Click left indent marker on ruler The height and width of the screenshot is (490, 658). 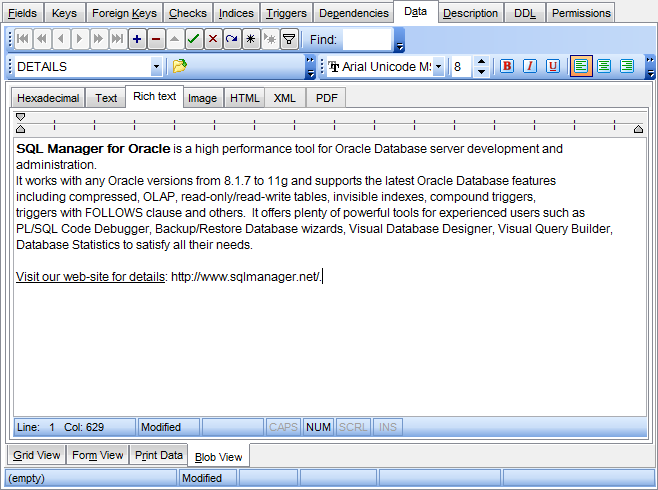tap(20, 129)
